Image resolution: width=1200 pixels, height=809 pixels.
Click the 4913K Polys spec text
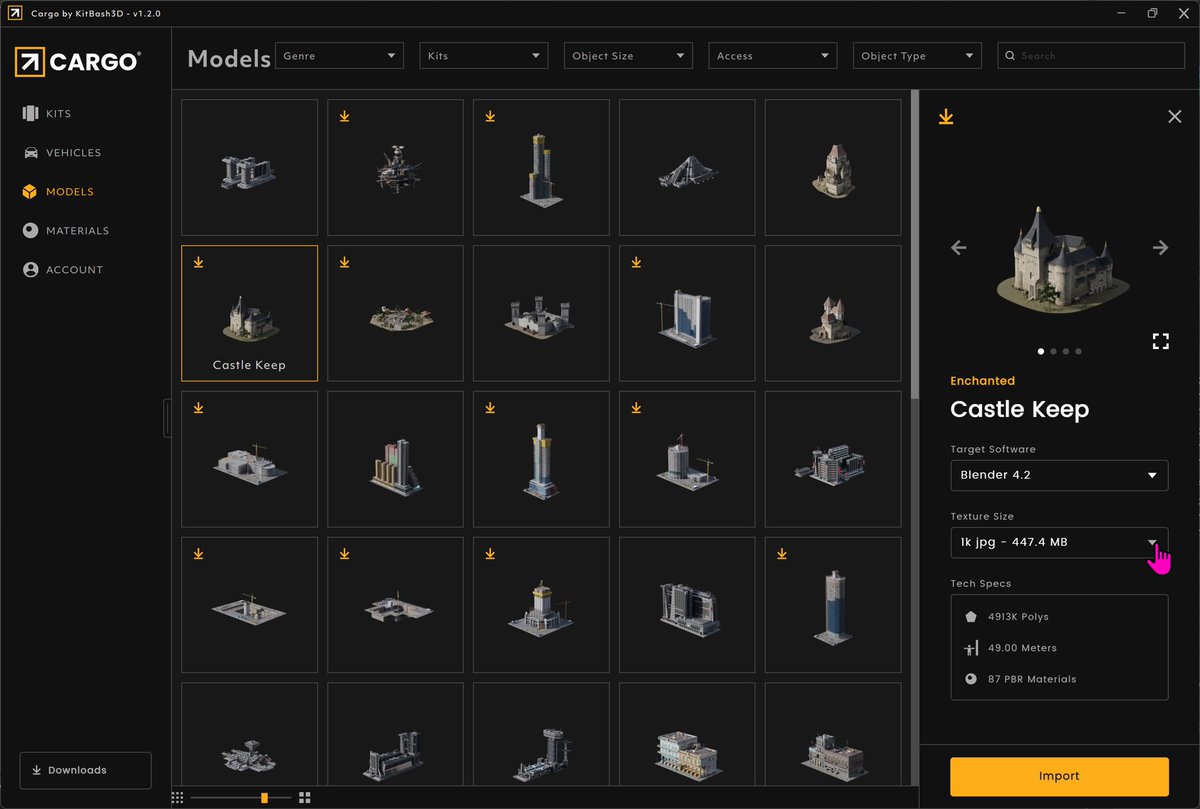[1018, 617]
